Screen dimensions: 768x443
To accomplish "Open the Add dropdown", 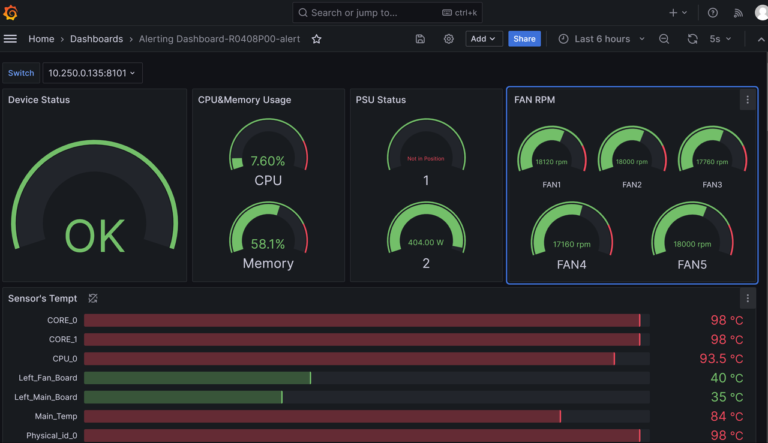I will click(483, 39).
